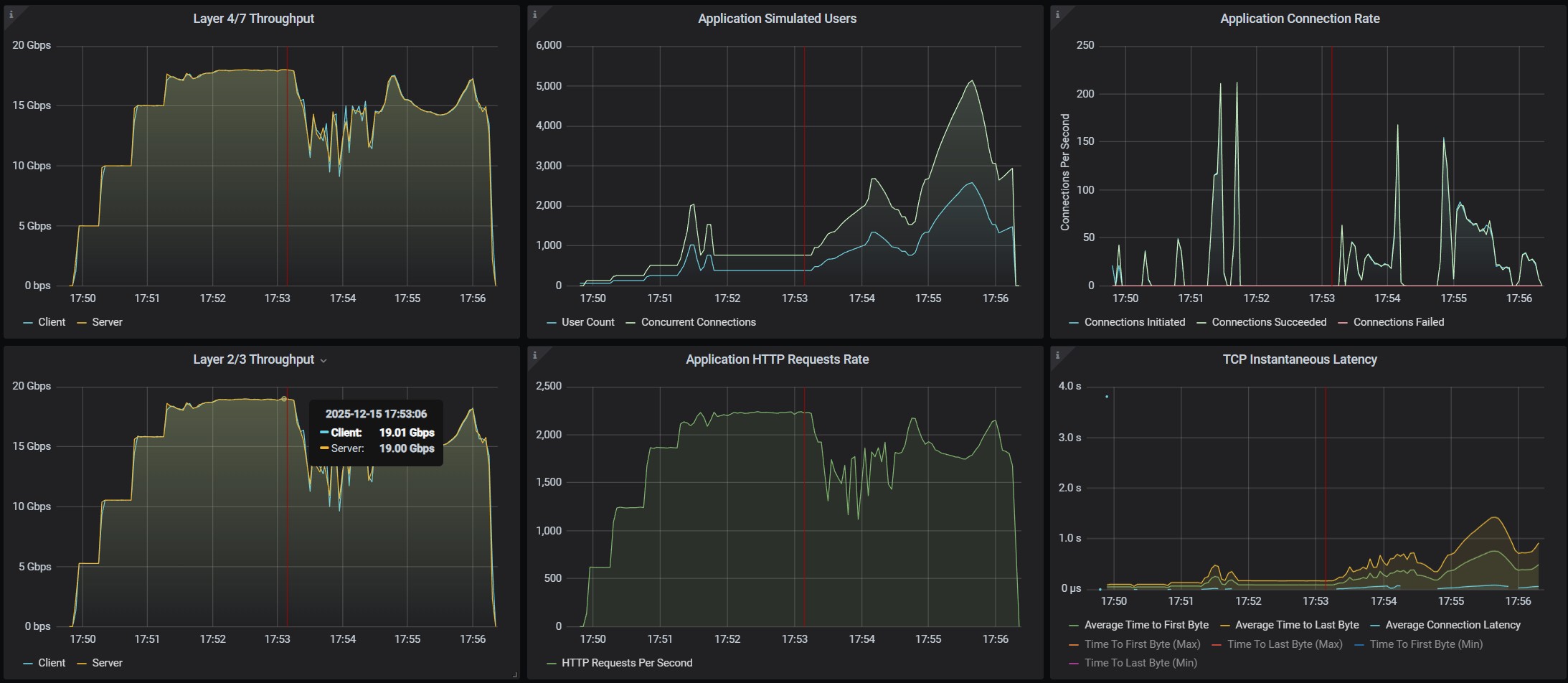Click the tooltip timestamp 2025-12-15 17:53:06
The width and height of the screenshot is (1568, 683).
click(x=376, y=414)
